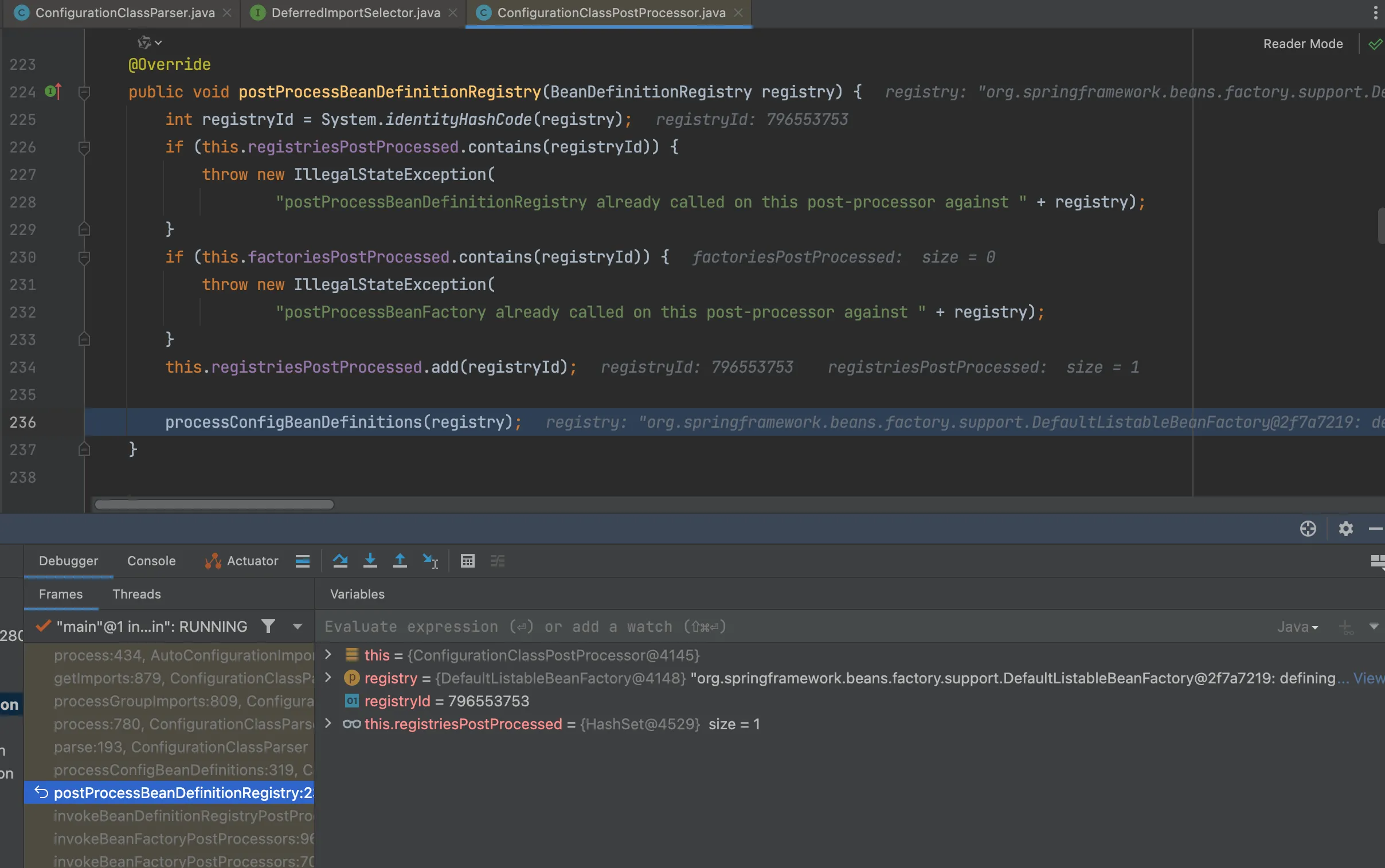This screenshot has height=868, width=1385.
Task: Toggle the method fold marker on line 224
Action: point(84,92)
